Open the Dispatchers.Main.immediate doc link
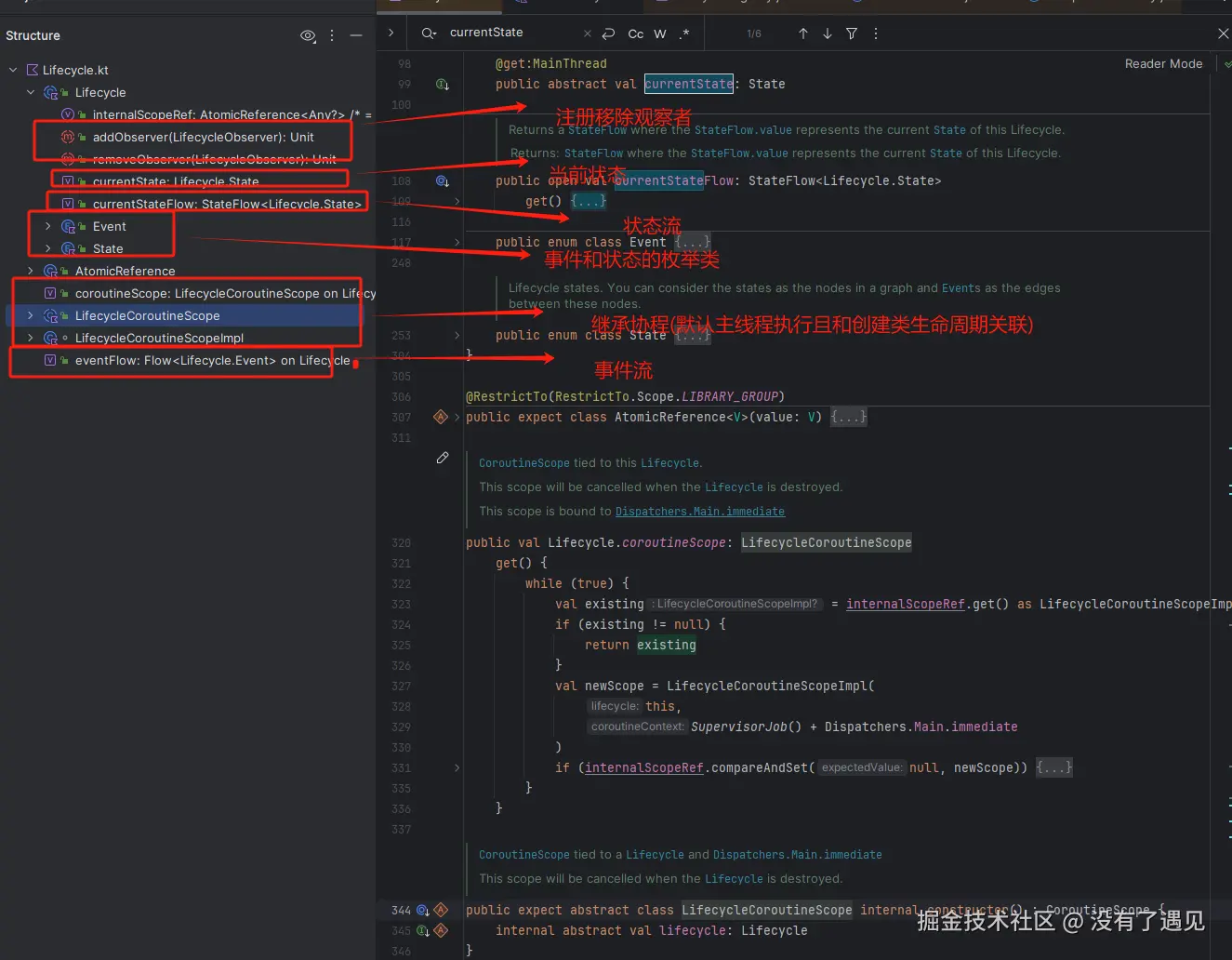 point(700,512)
